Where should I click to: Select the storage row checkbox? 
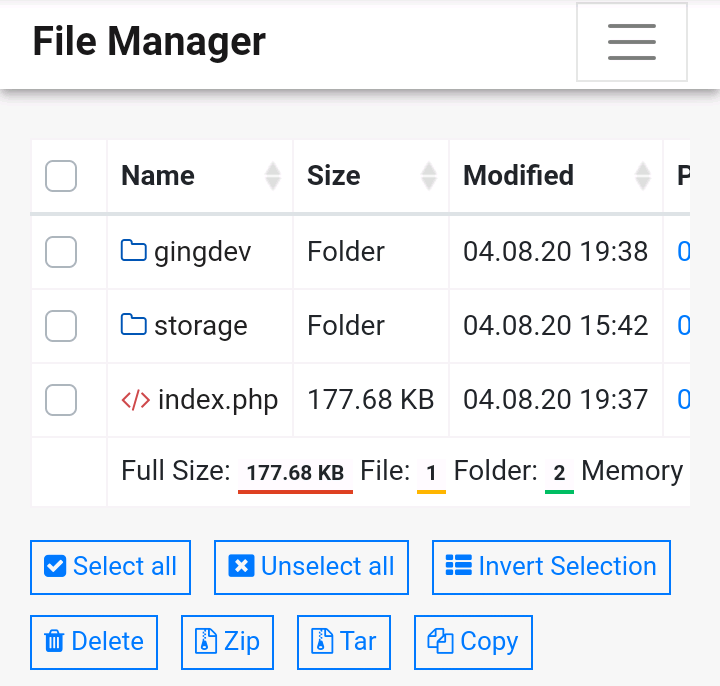[61, 326]
